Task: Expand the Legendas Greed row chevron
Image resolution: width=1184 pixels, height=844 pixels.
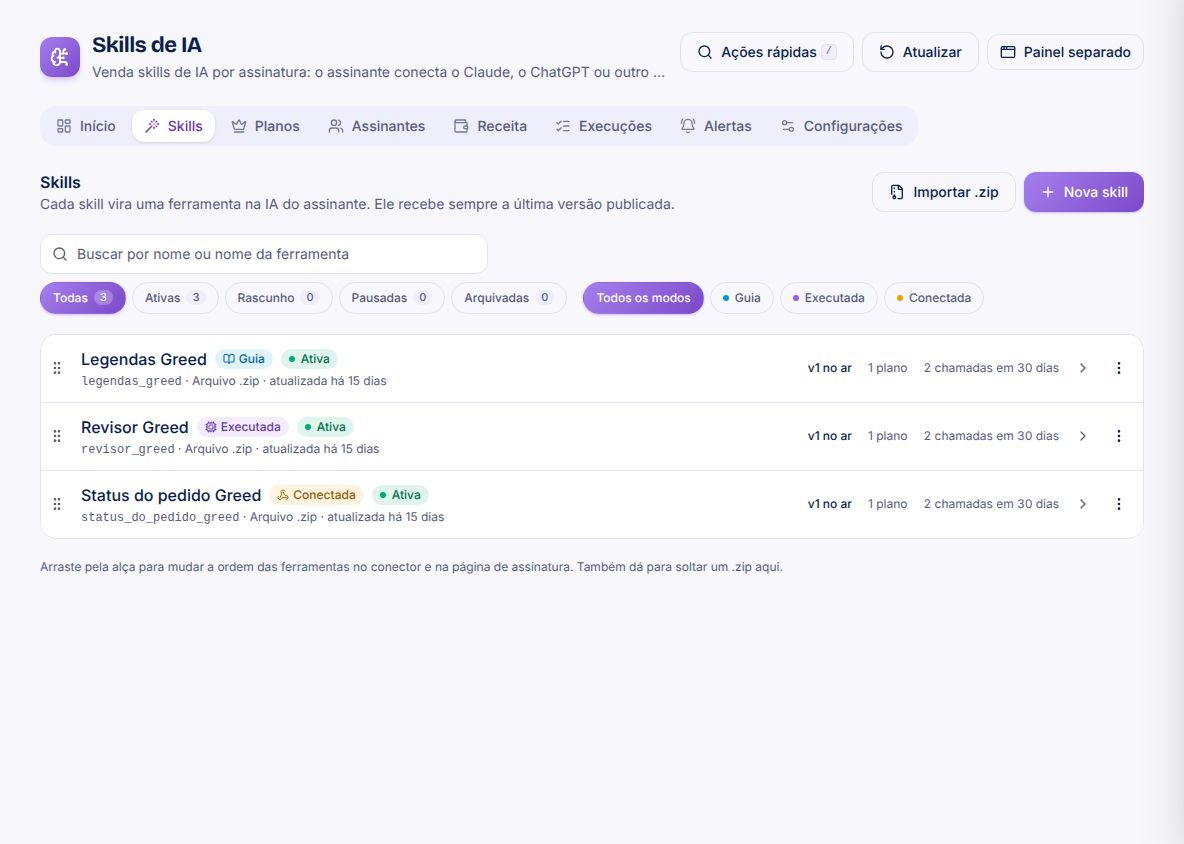Action: 1083,368
